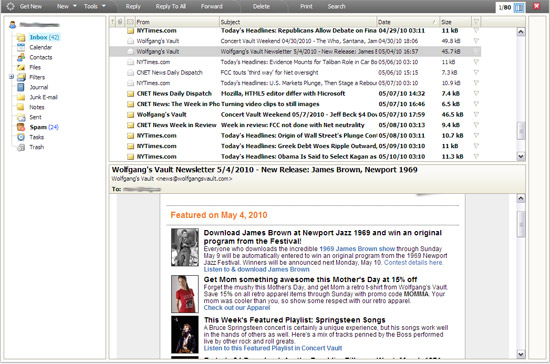Viewport: 550px width, 364px height.
Task: Toggle flag on Week in review email
Action: (x=476, y=125)
